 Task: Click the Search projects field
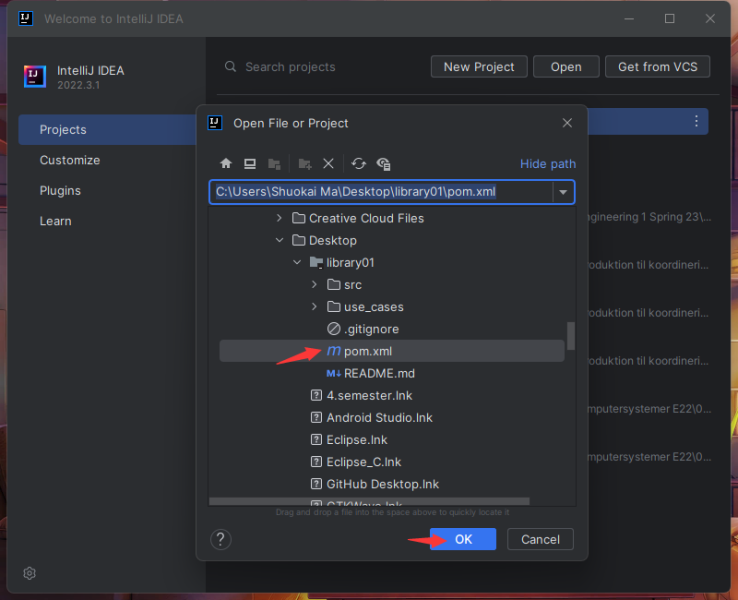290,67
